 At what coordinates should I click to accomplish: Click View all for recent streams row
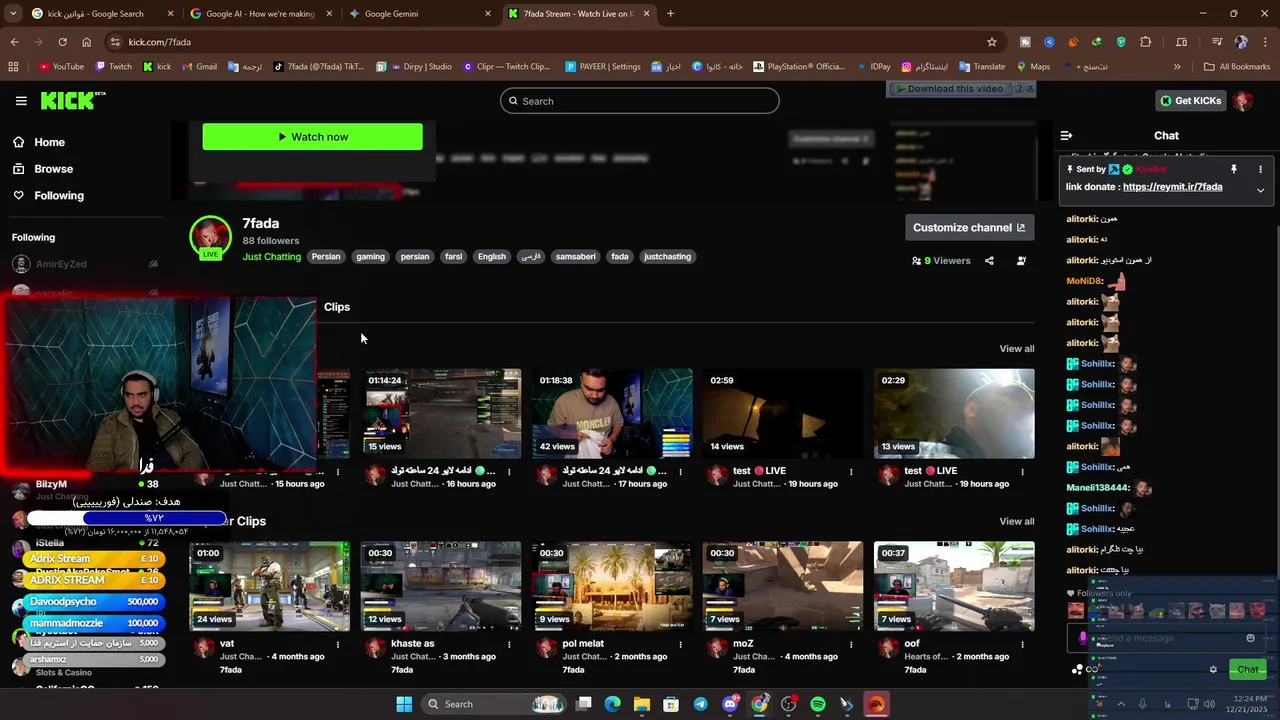1016,349
